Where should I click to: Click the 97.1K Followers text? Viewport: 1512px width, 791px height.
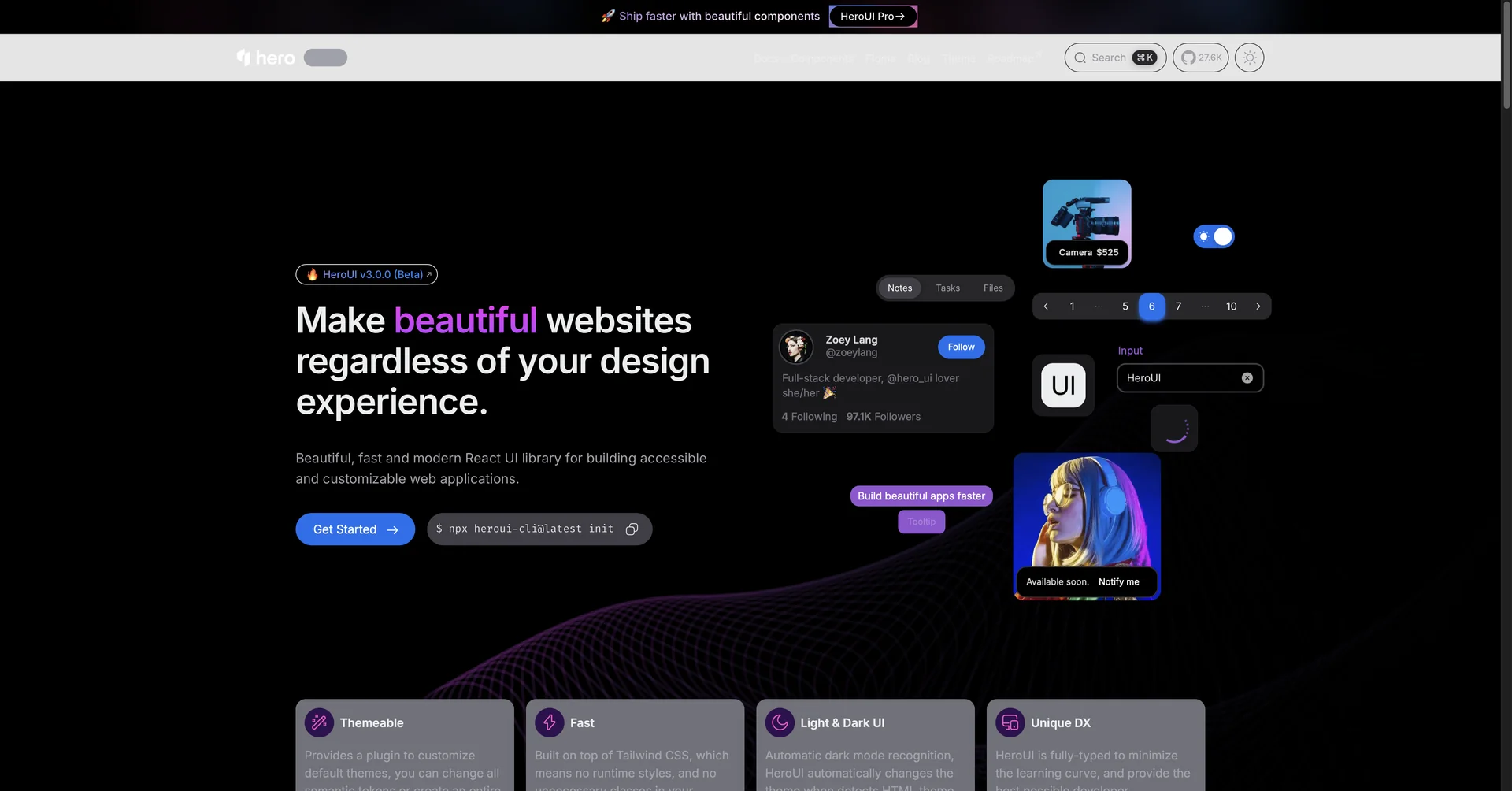[884, 417]
